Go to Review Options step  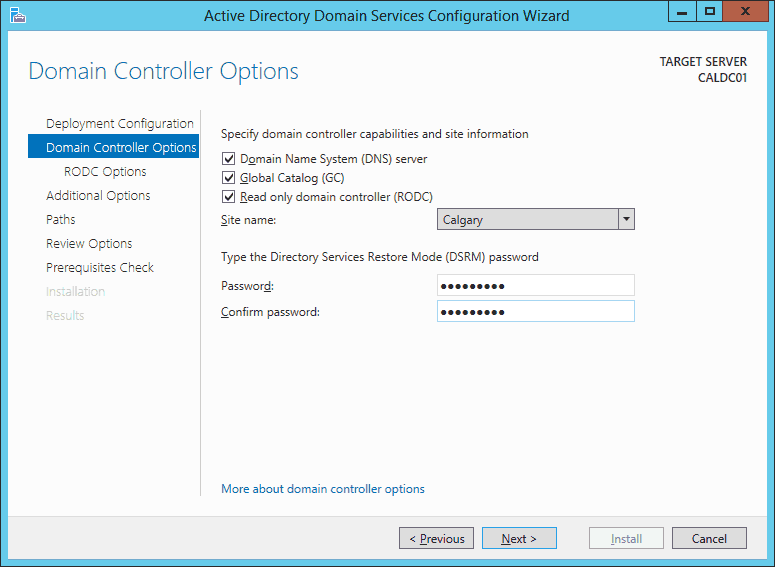pyautogui.click(x=89, y=243)
